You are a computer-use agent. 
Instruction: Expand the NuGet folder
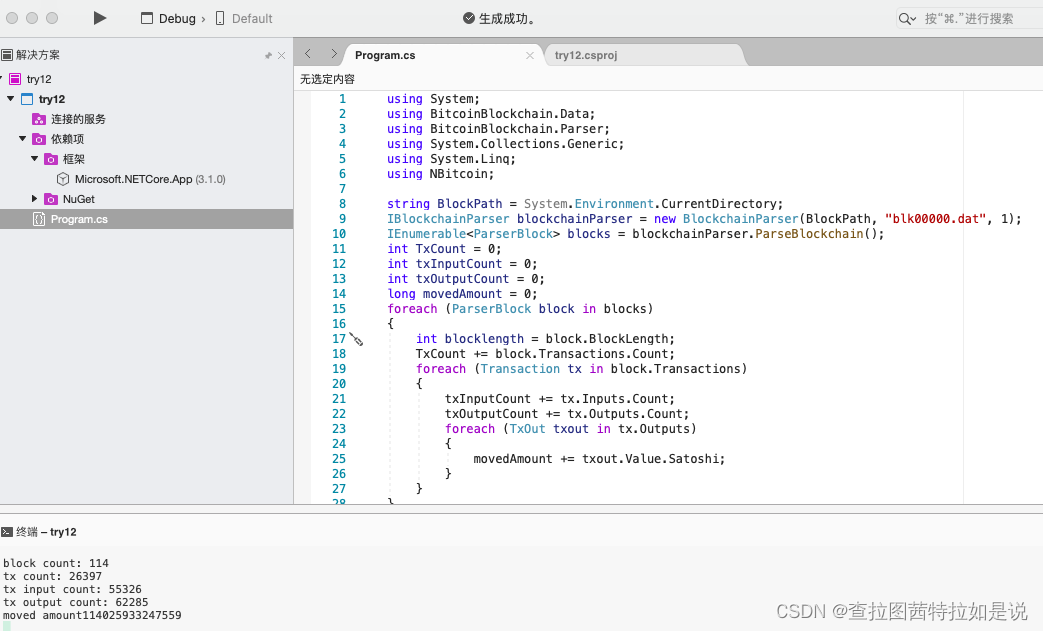point(35,198)
